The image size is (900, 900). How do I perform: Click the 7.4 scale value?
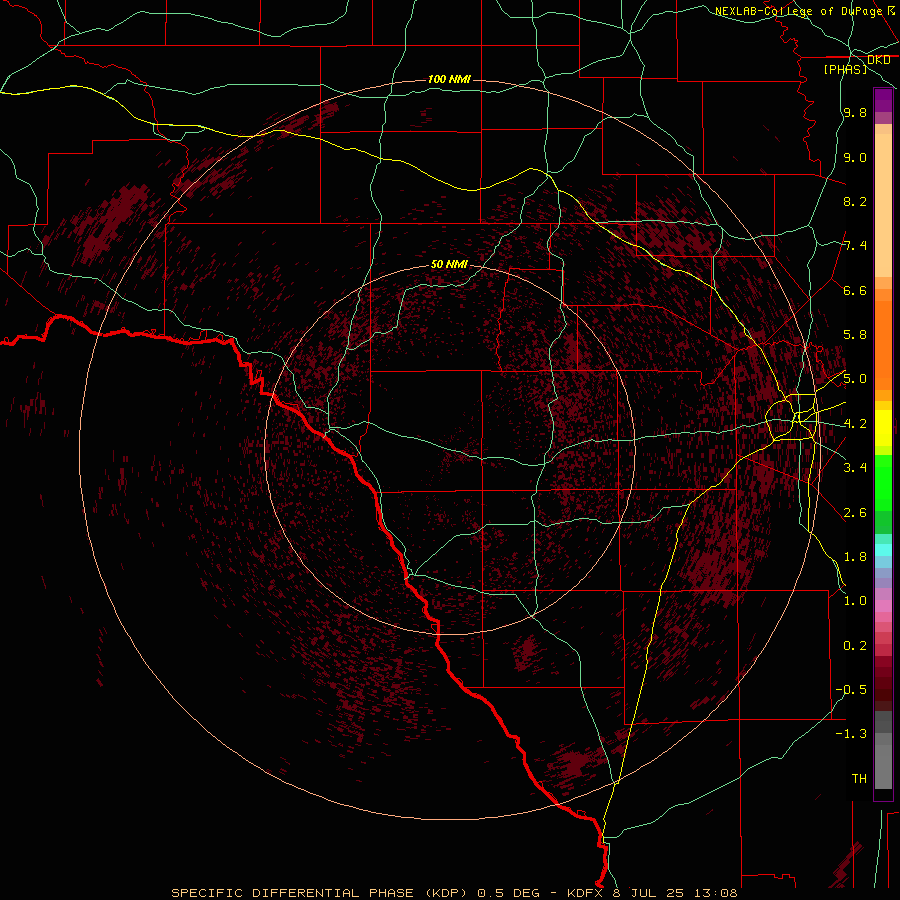[x=855, y=246]
